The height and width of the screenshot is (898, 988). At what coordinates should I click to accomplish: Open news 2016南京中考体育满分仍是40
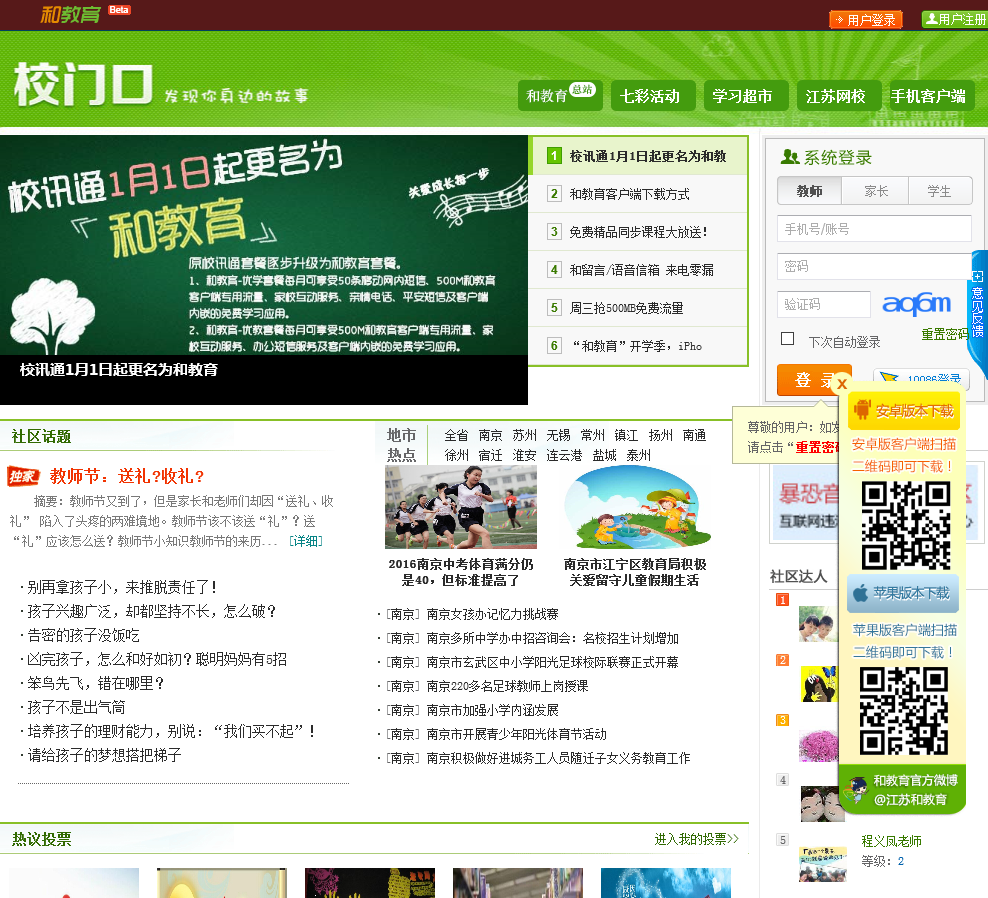[x=461, y=572]
